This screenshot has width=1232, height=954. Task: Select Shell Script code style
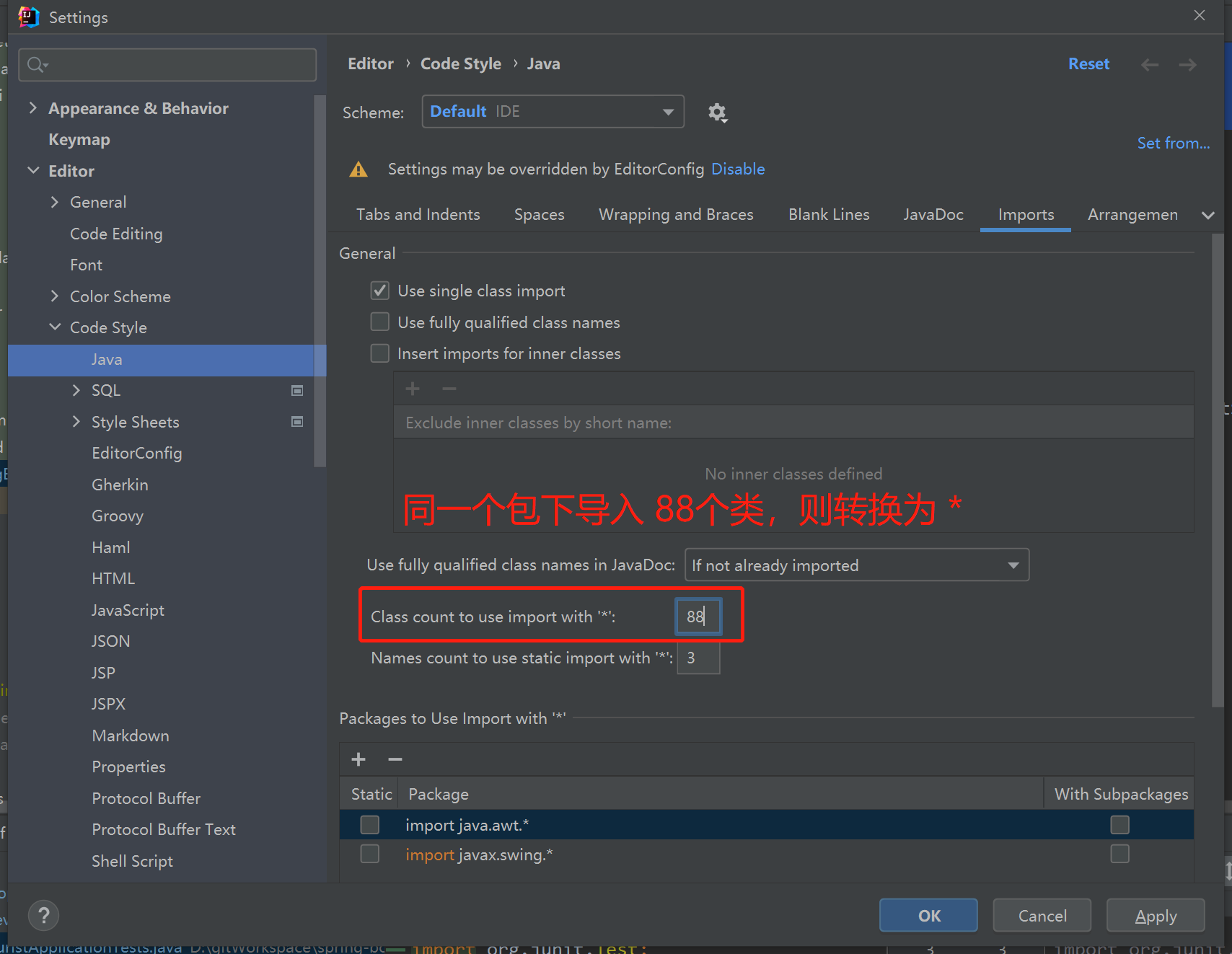tap(132, 861)
